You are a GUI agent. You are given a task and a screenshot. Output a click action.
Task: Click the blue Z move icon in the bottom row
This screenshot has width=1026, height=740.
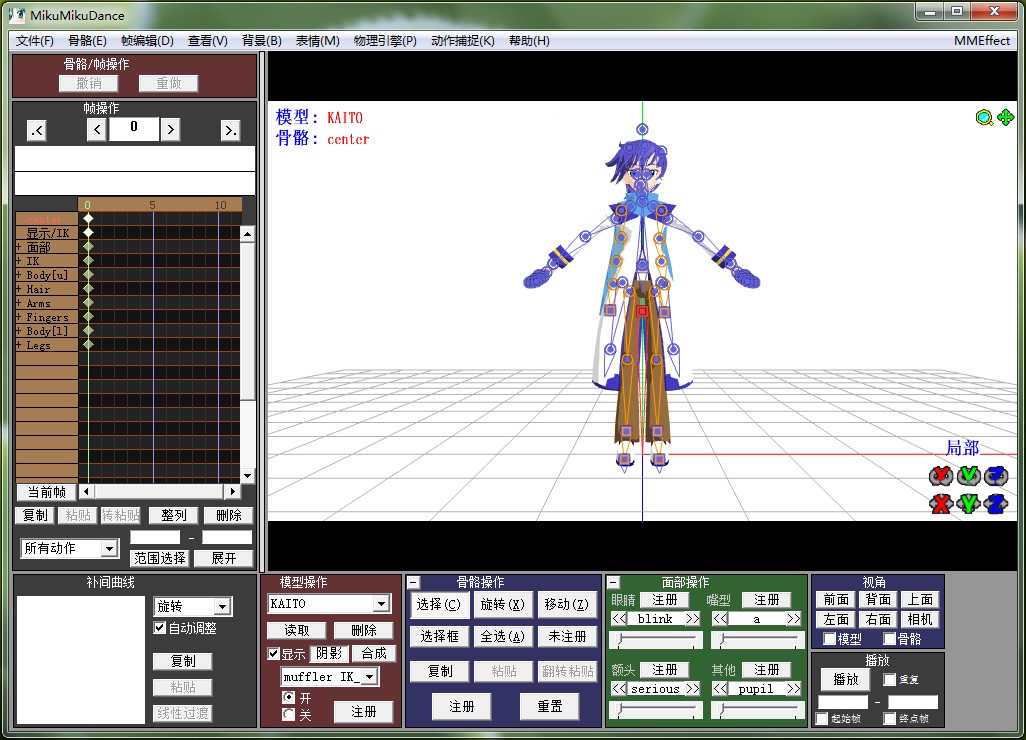[x=996, y=503]
